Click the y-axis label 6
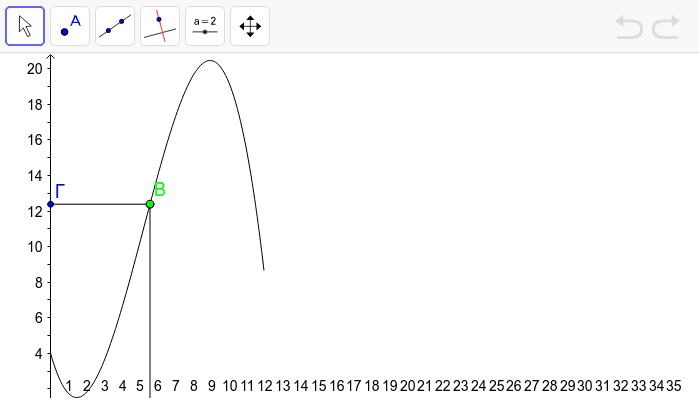700x400 pixels. coord(39,318)
